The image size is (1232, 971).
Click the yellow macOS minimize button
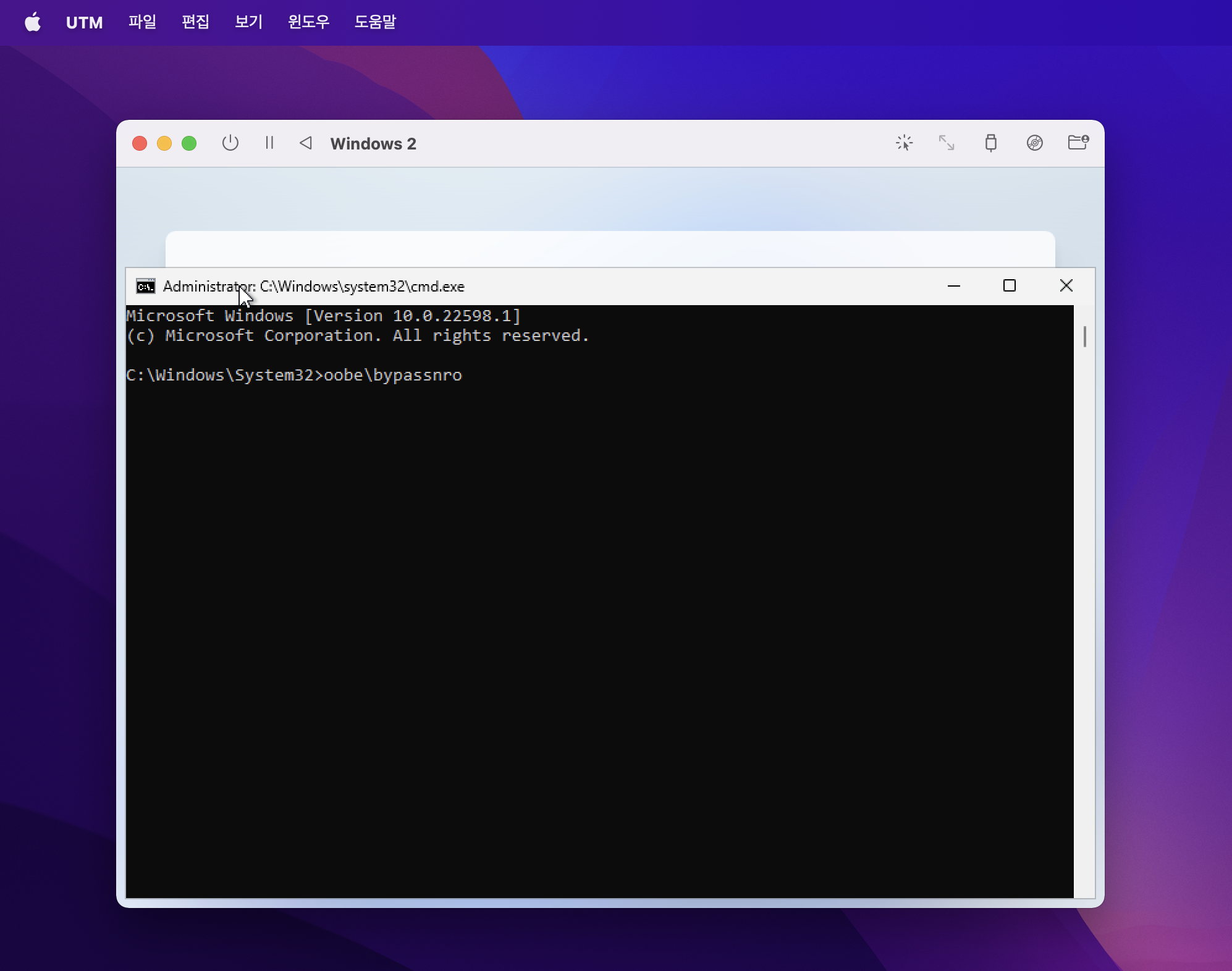pyautogui.click(x=164, y=143)
